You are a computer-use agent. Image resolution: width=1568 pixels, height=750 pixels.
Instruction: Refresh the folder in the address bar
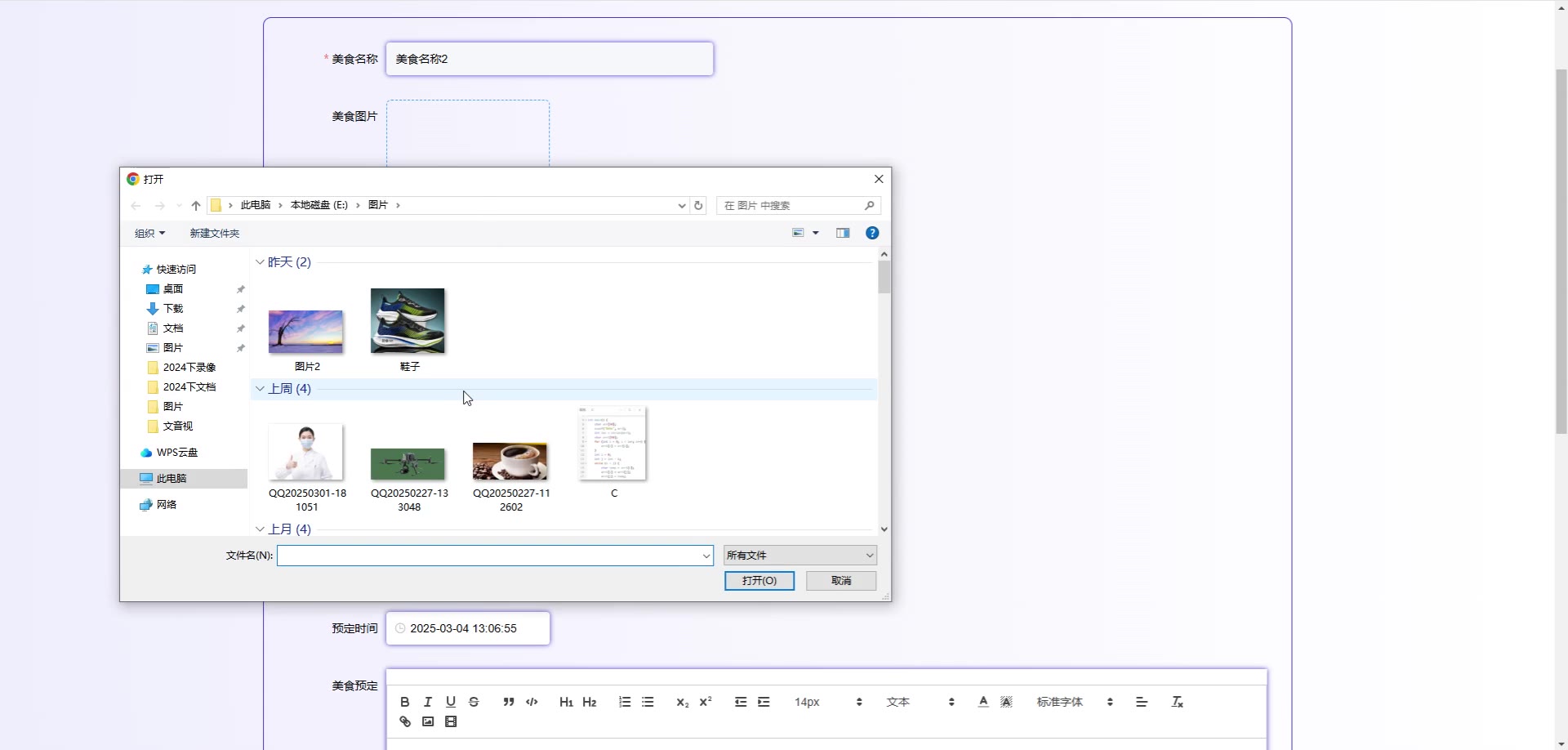[x=698, y=206]
